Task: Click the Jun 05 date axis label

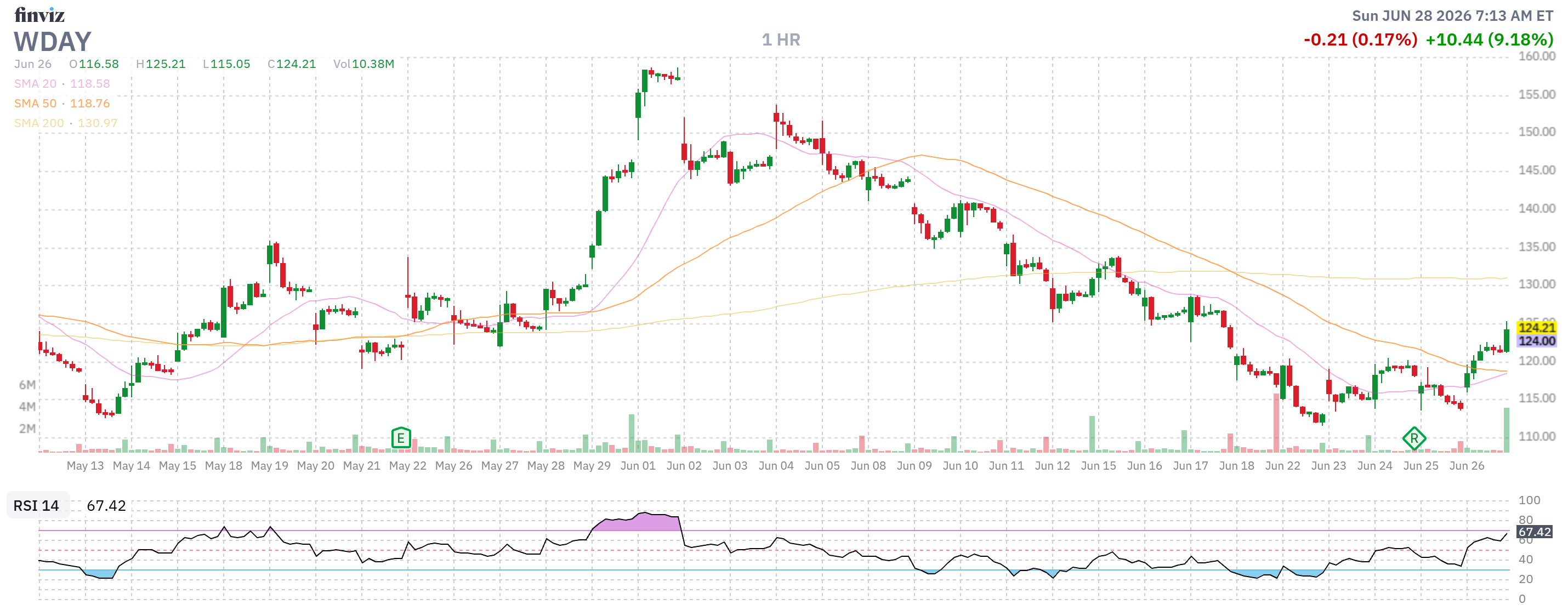Action: coord(822,466)
